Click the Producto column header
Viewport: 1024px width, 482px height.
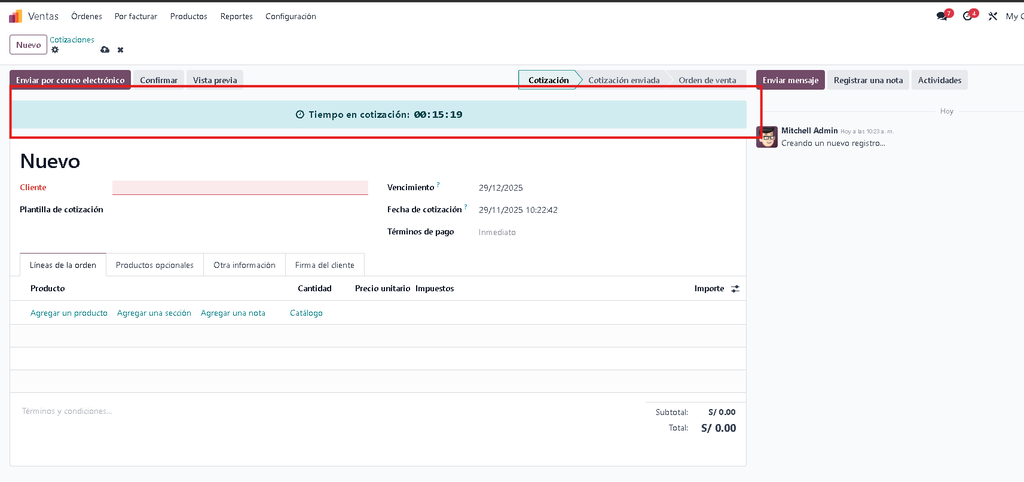(x=48, y=288)
